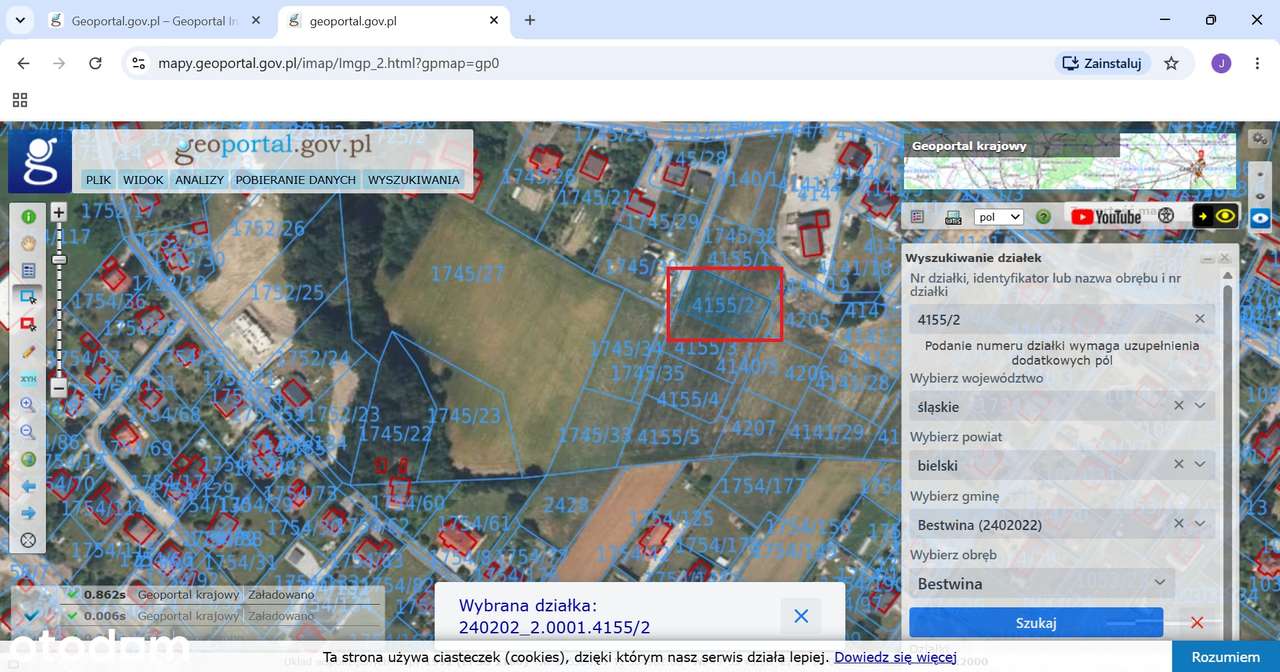Open the green question mark help
This screenshot has height=672, width=1280.
tap(1043, 217)
